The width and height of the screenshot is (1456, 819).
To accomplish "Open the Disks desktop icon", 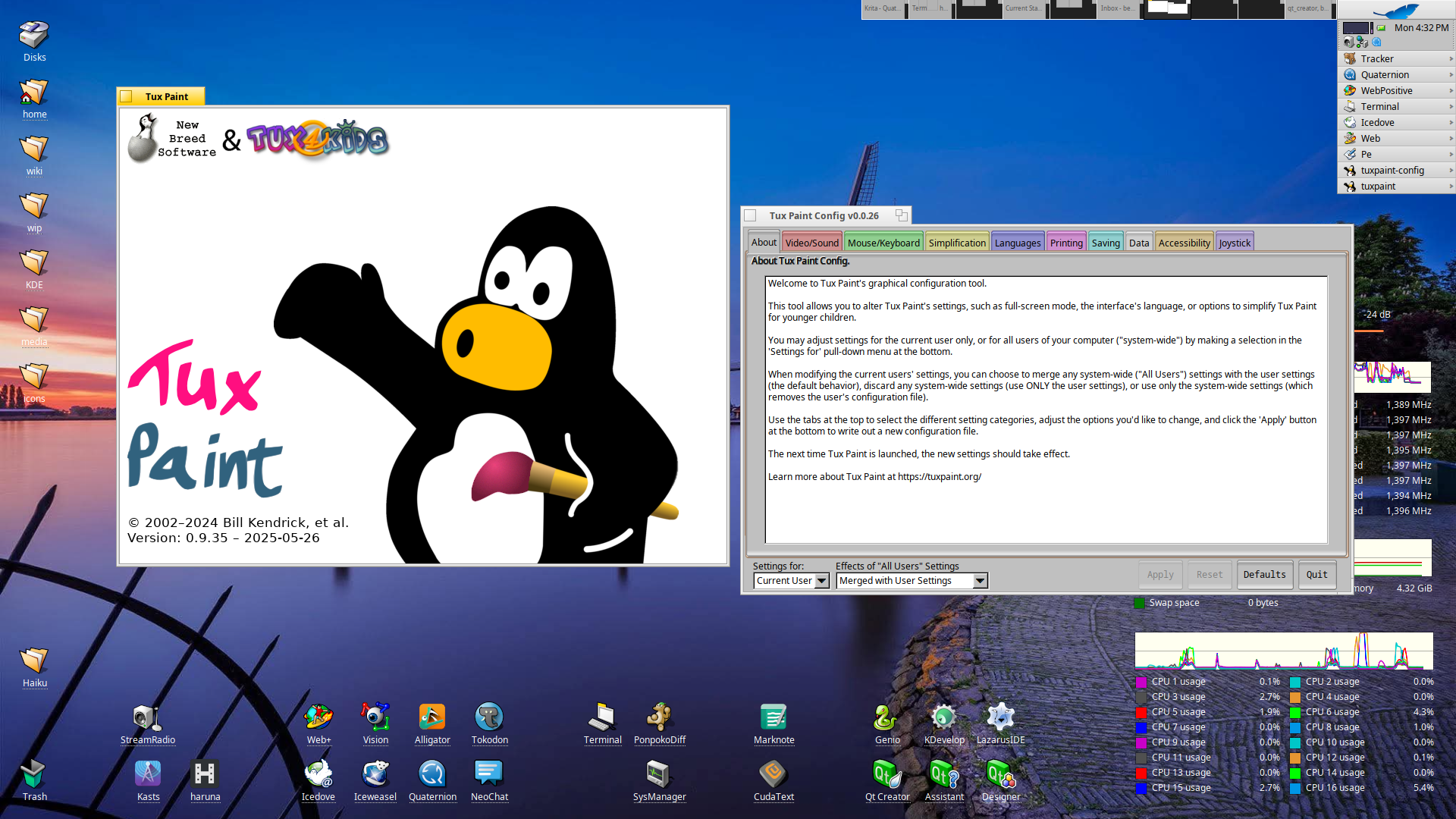I will tap(34, 36).
